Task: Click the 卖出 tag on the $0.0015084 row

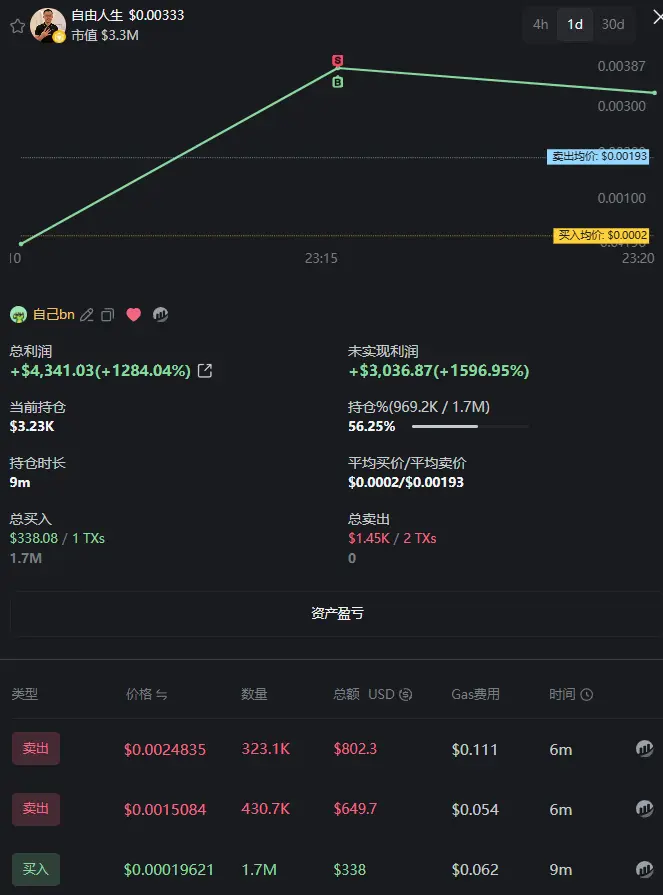Action: pyautogui.click(x=36, y=809)
